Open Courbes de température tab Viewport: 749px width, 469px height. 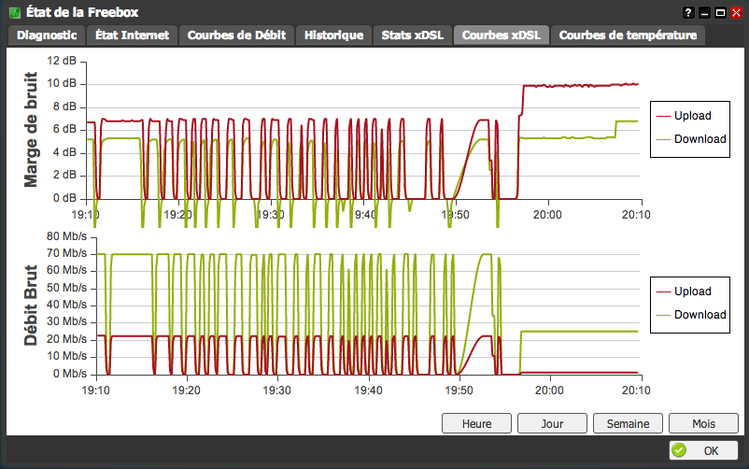coord(628,35)
